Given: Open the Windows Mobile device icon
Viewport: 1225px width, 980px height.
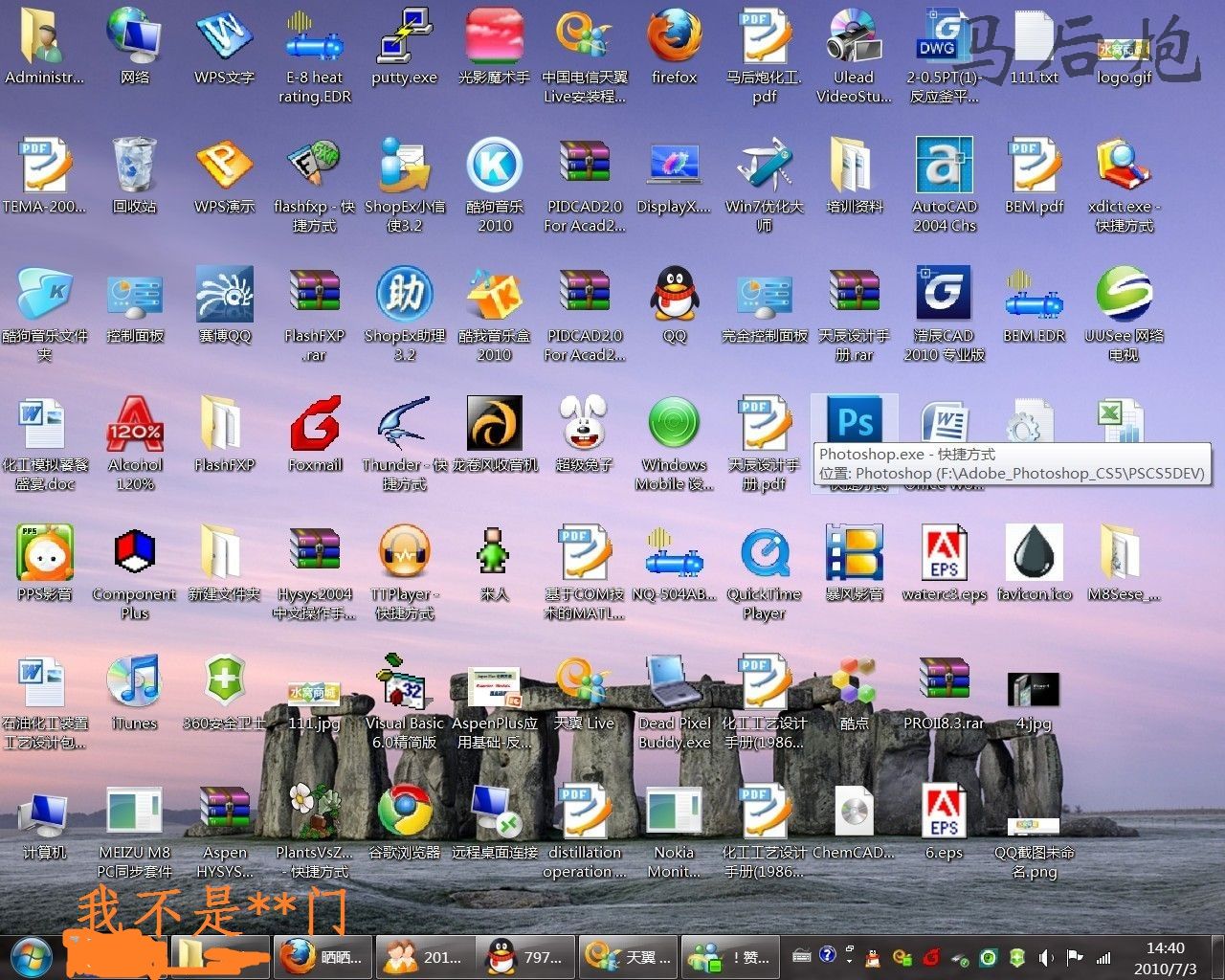Looking at the screenshot, I should coord(675,423).
